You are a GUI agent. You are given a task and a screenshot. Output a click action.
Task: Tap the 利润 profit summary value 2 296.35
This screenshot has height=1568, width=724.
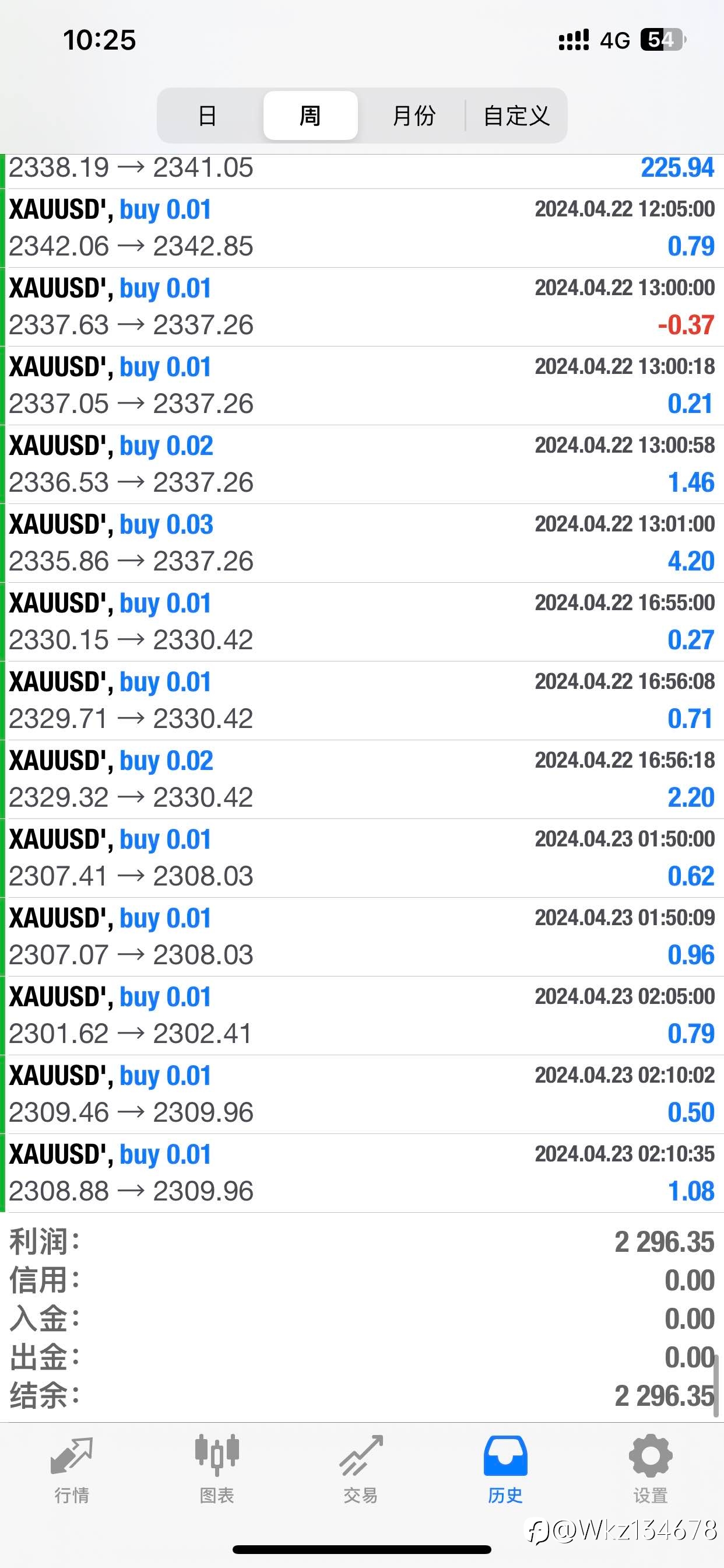pos(664,1242)
